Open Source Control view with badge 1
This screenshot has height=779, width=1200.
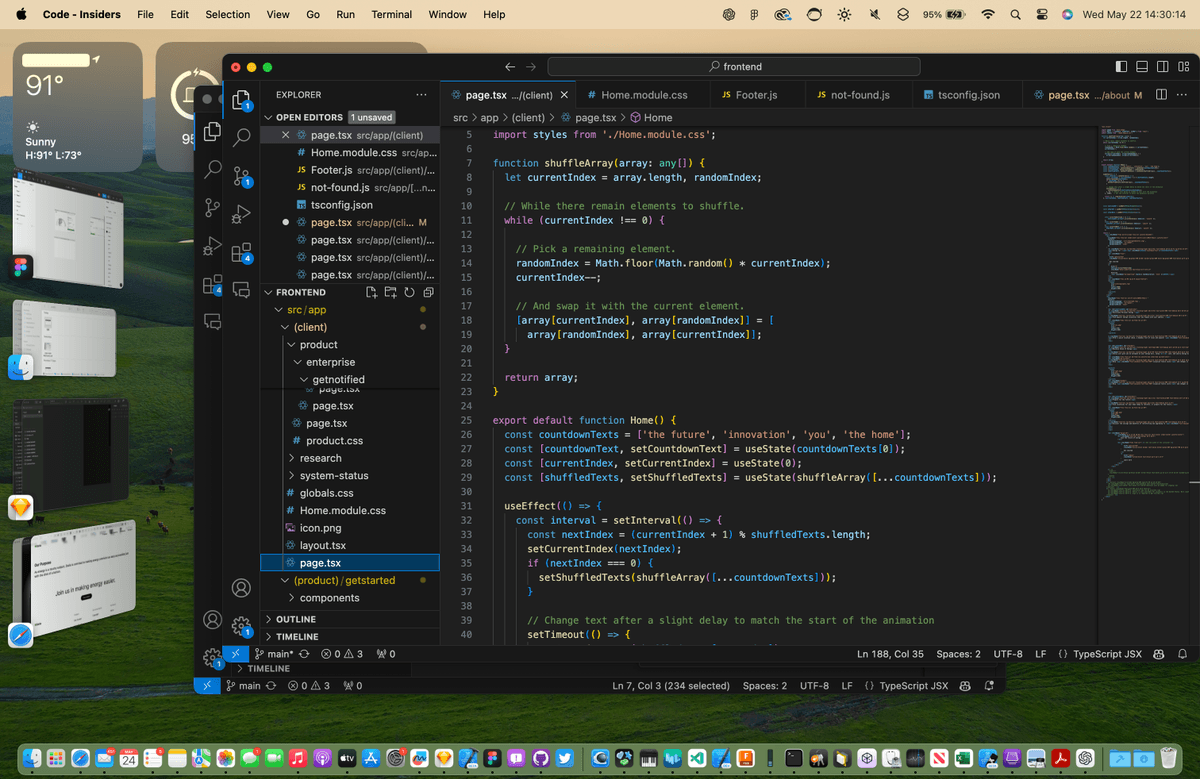[241, 176]
